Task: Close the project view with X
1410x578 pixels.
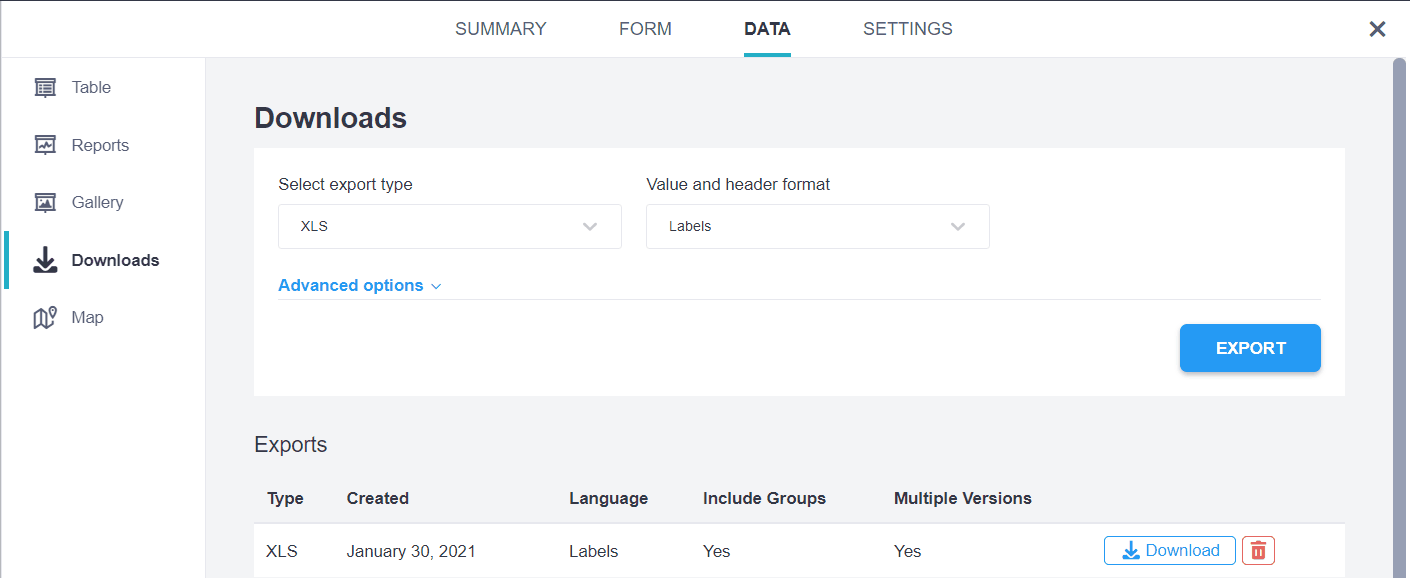Action: 1377,29
